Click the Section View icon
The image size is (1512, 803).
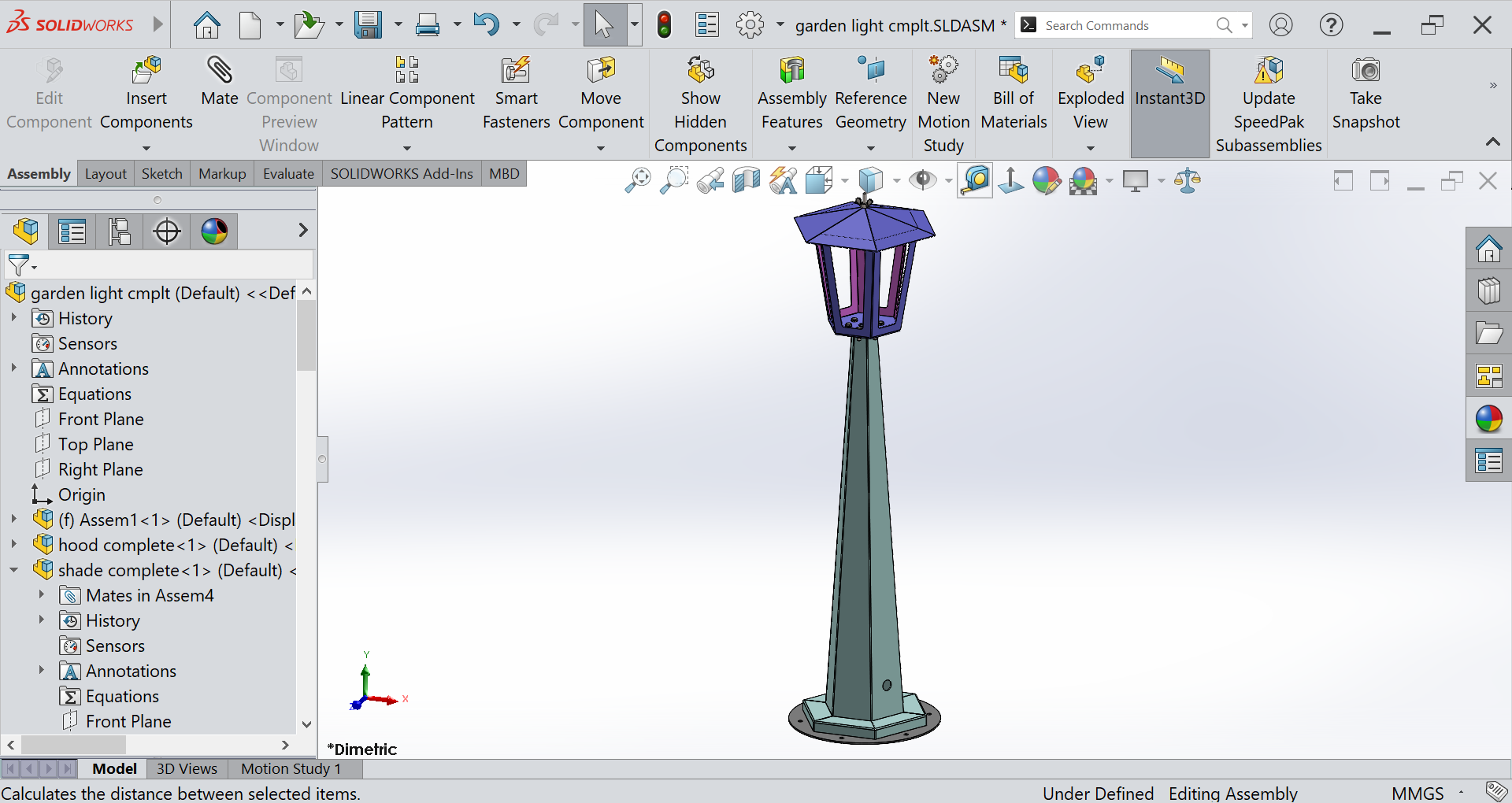coord(746,180)
